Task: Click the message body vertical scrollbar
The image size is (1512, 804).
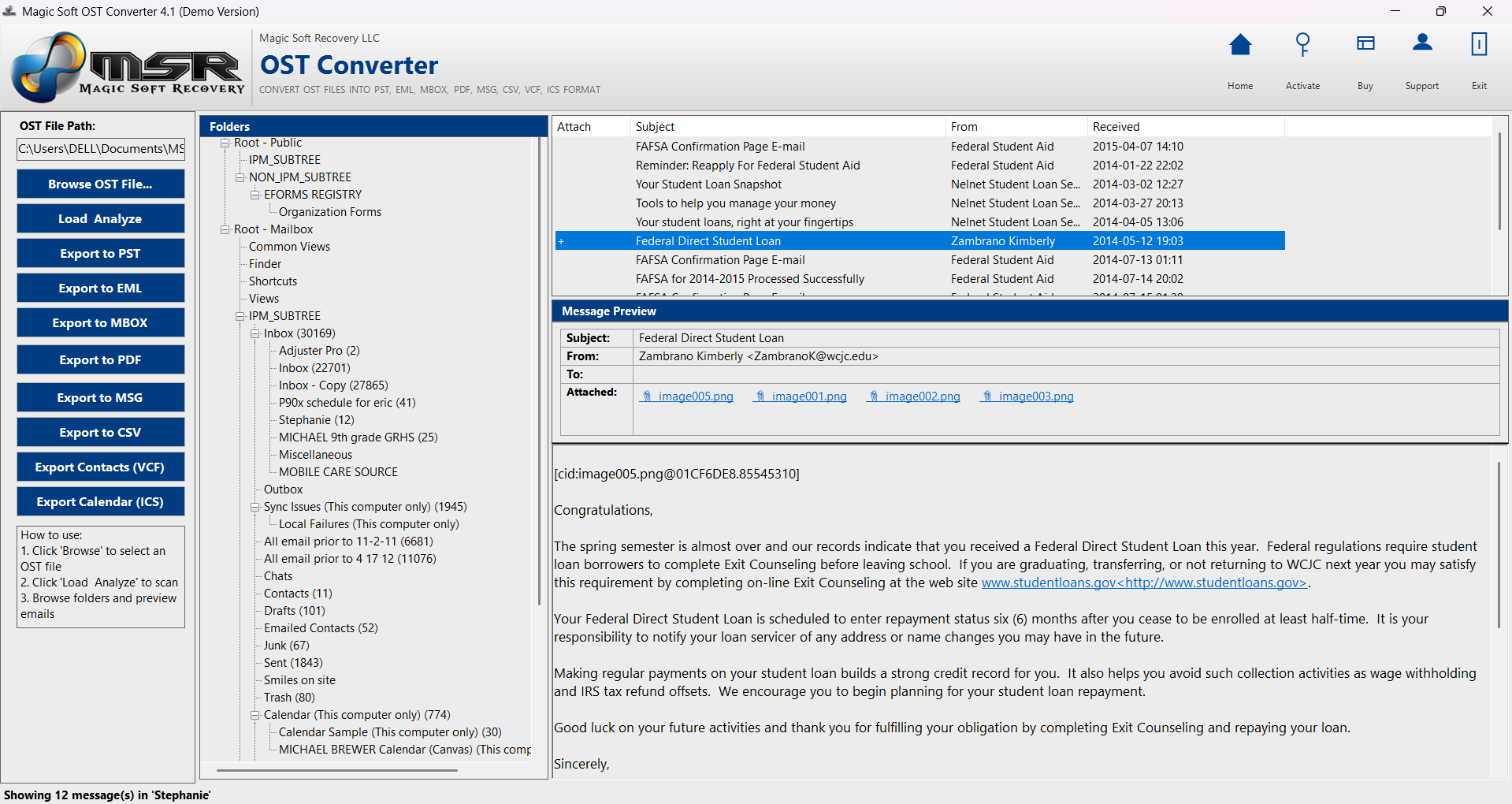Action: pyautogui.click(x=1499, y=544)
